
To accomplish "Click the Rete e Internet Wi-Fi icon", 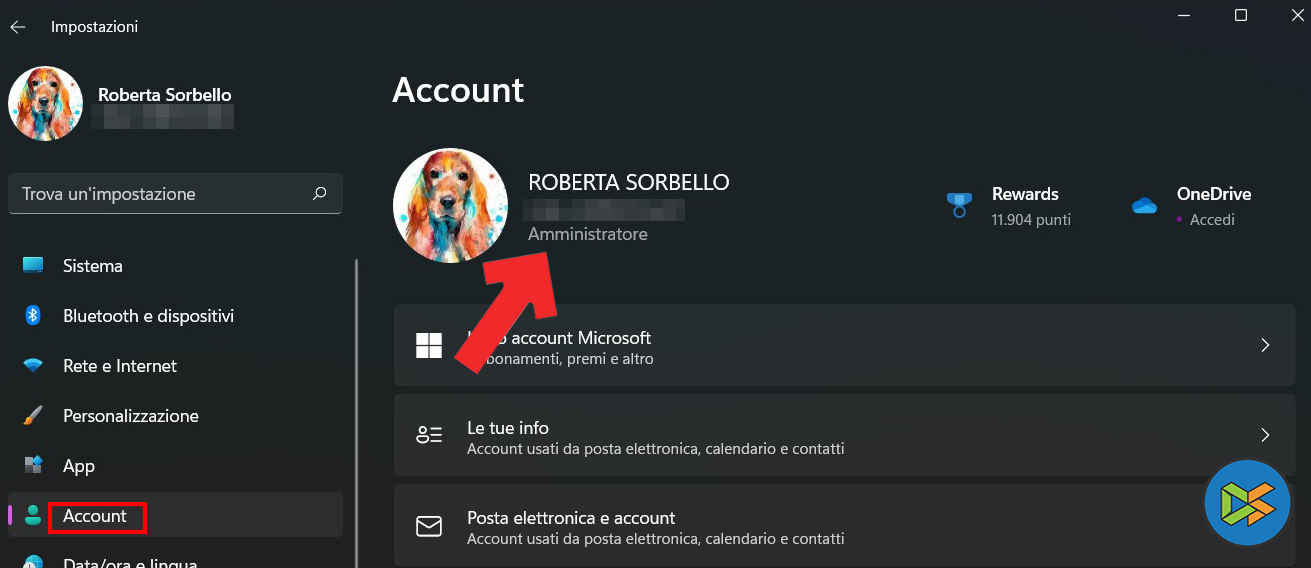I will tap(33, 366).
